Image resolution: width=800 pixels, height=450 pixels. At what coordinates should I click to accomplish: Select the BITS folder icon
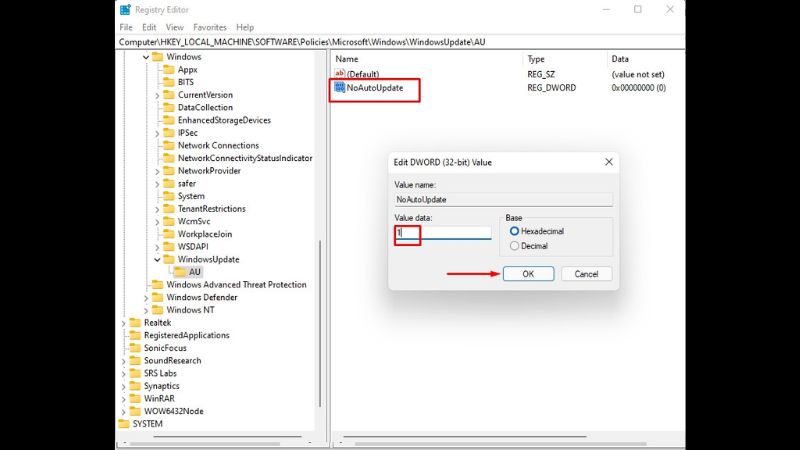click(x=169, y=82)
